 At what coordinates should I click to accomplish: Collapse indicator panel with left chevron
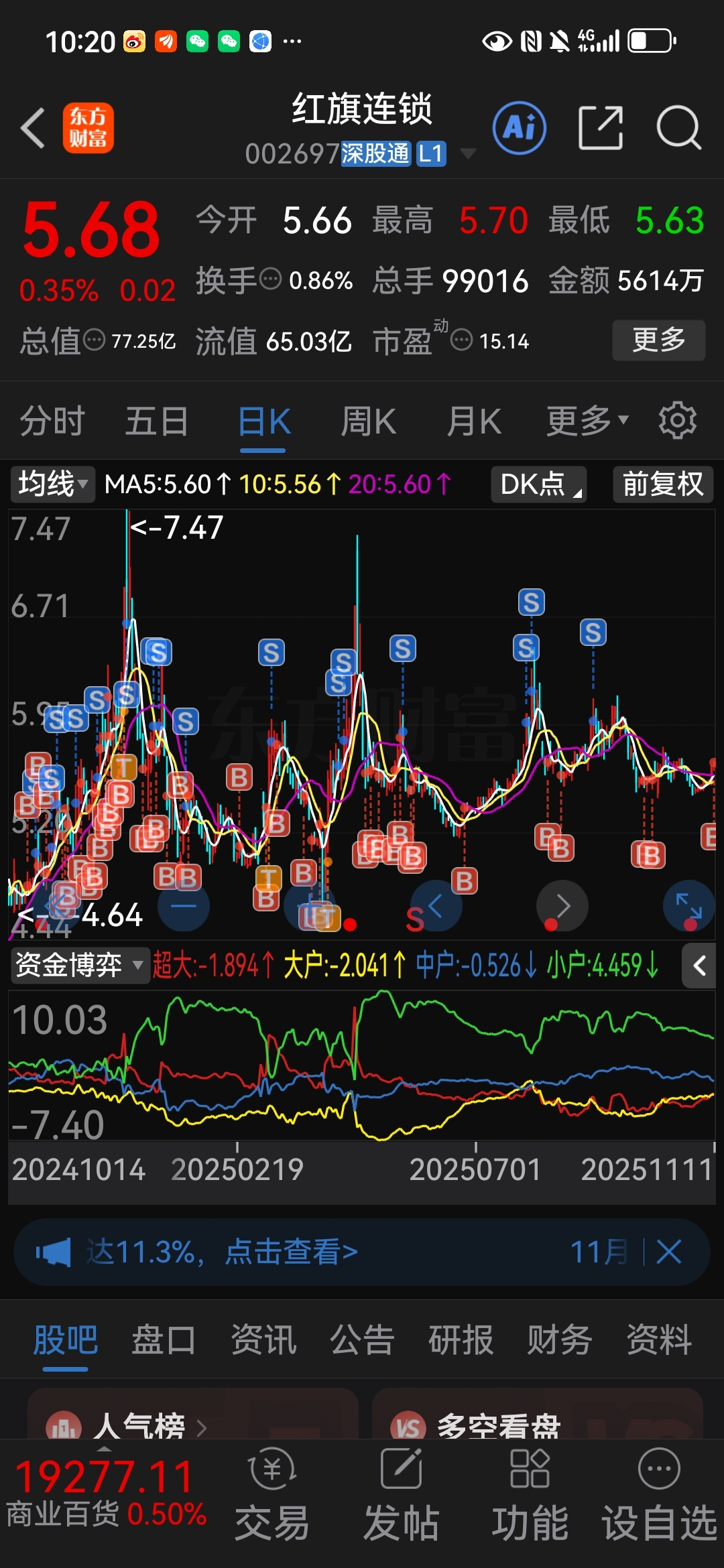(699, 966)
